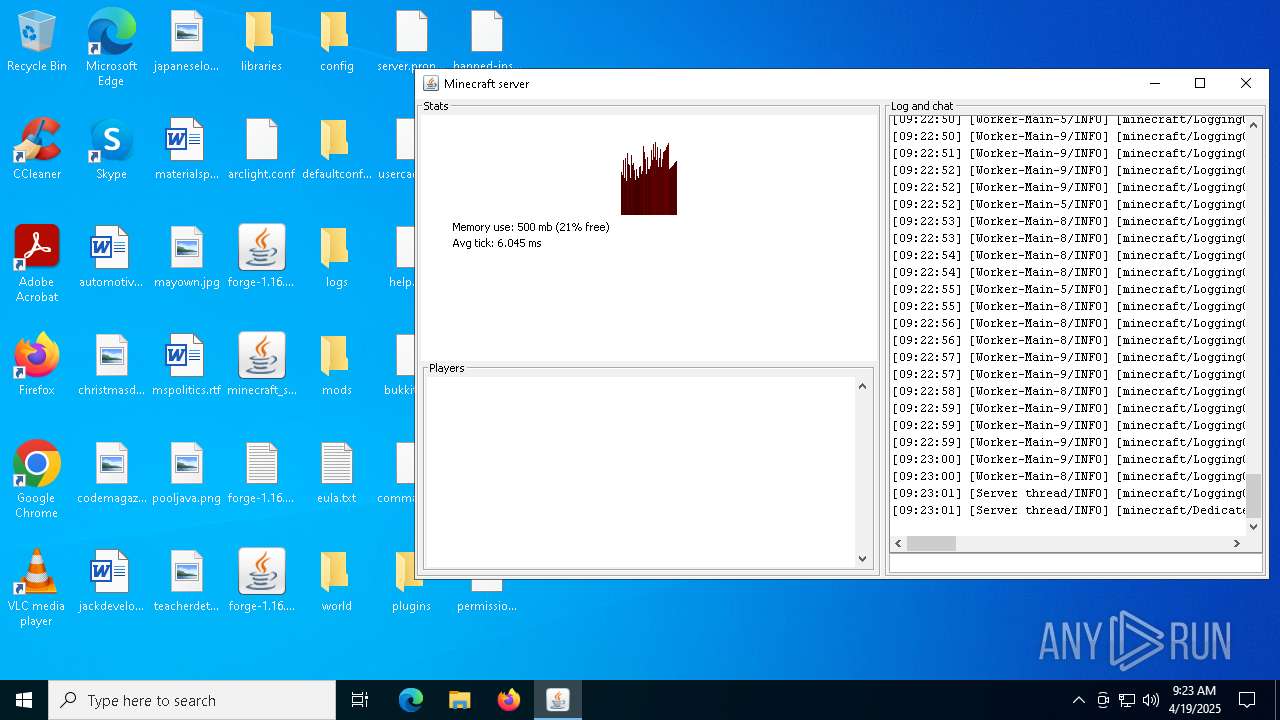1280x720 pixels.
Task: Select the mspolitics.rtf document icon
Action: click(186, 365)
